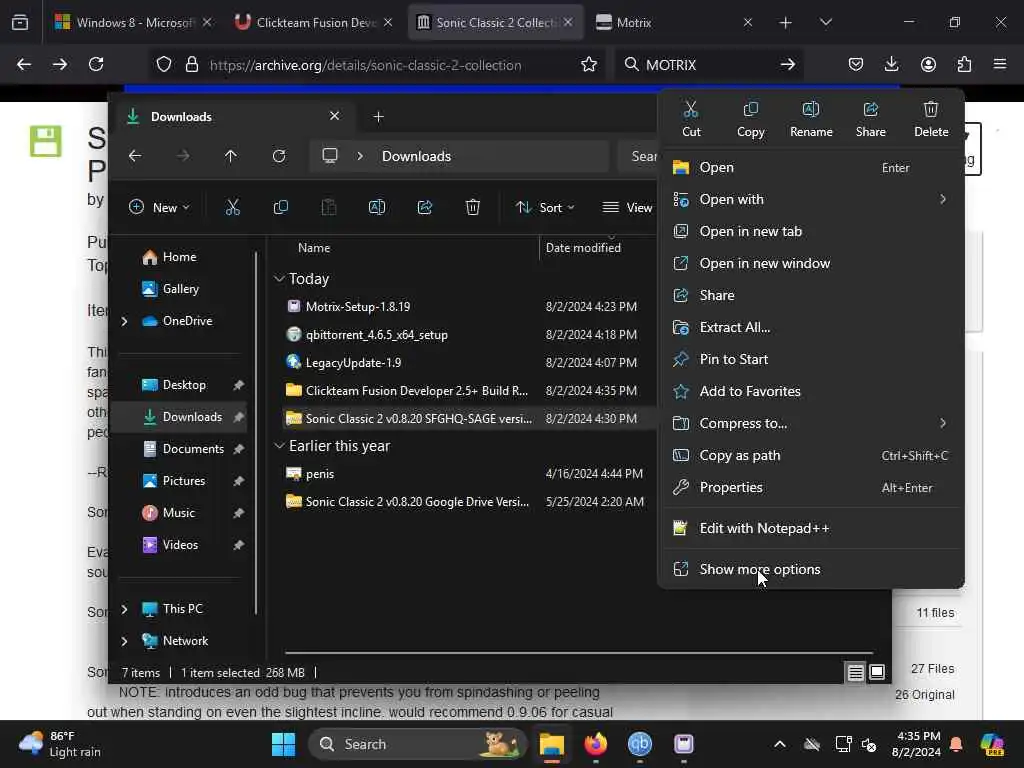Click Firefox address bar URL
This screenshot has height=768, width=1024.
click(x=365, y=65)
